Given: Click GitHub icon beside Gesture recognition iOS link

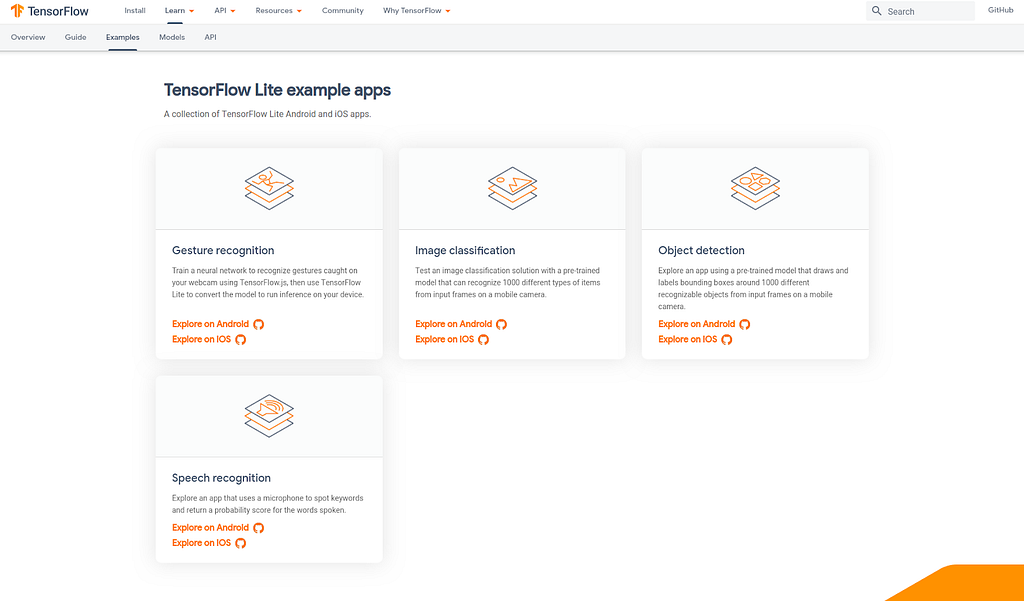Looking at the screenshot, I should pos(240,340).
